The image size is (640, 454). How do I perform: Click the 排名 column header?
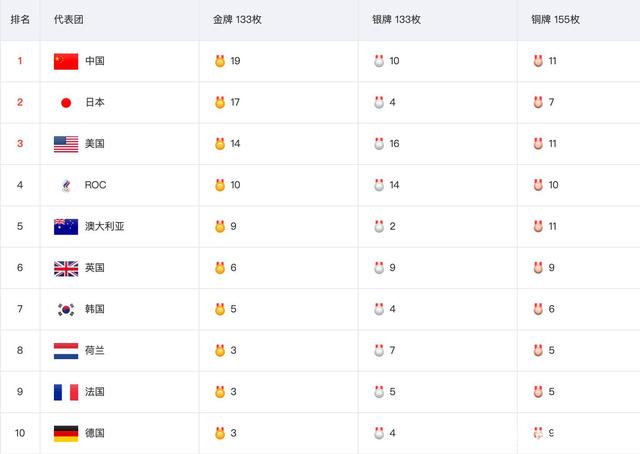point(20,20)
